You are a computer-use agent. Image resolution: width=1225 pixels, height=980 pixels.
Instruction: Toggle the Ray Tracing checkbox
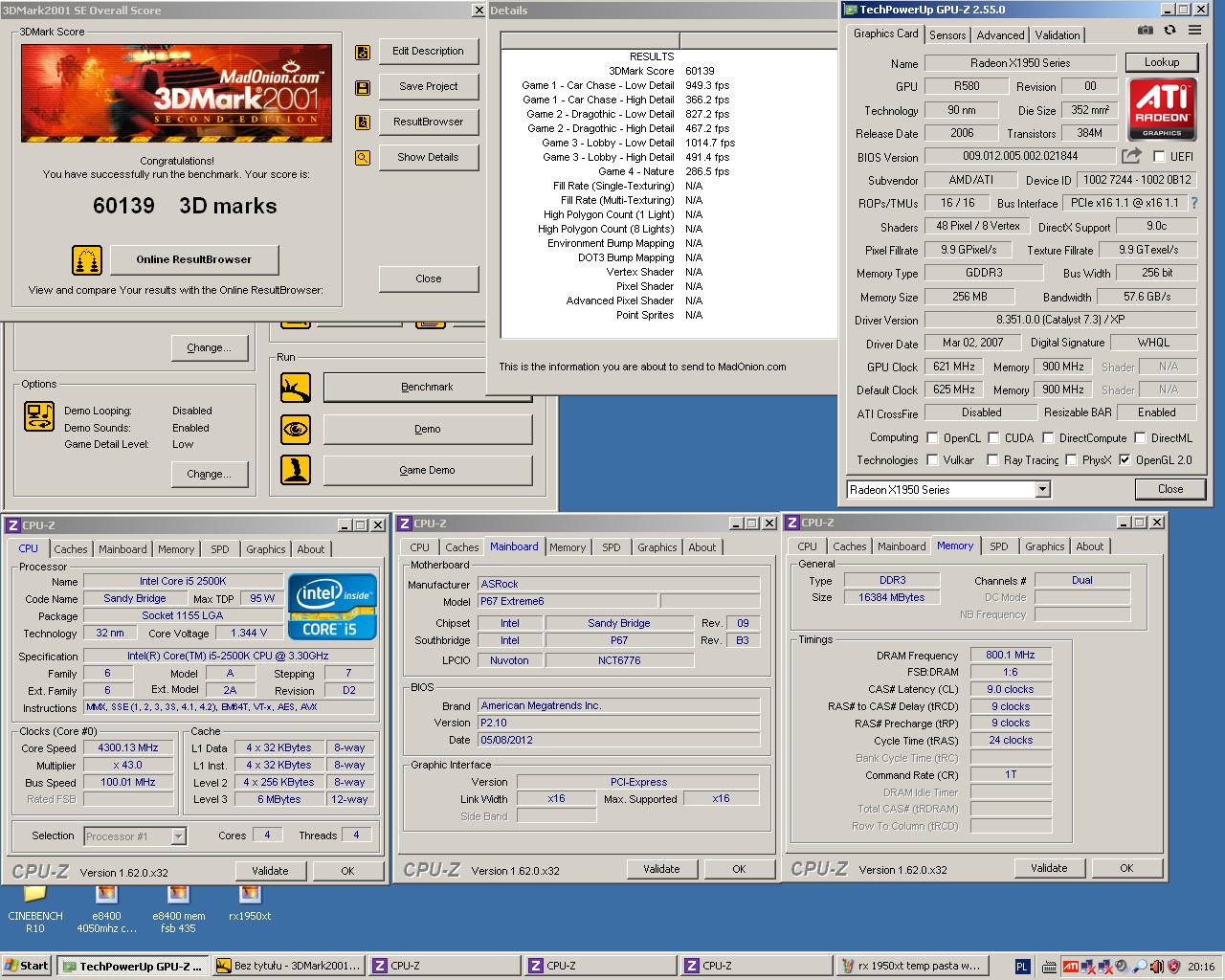coord(992,459)
